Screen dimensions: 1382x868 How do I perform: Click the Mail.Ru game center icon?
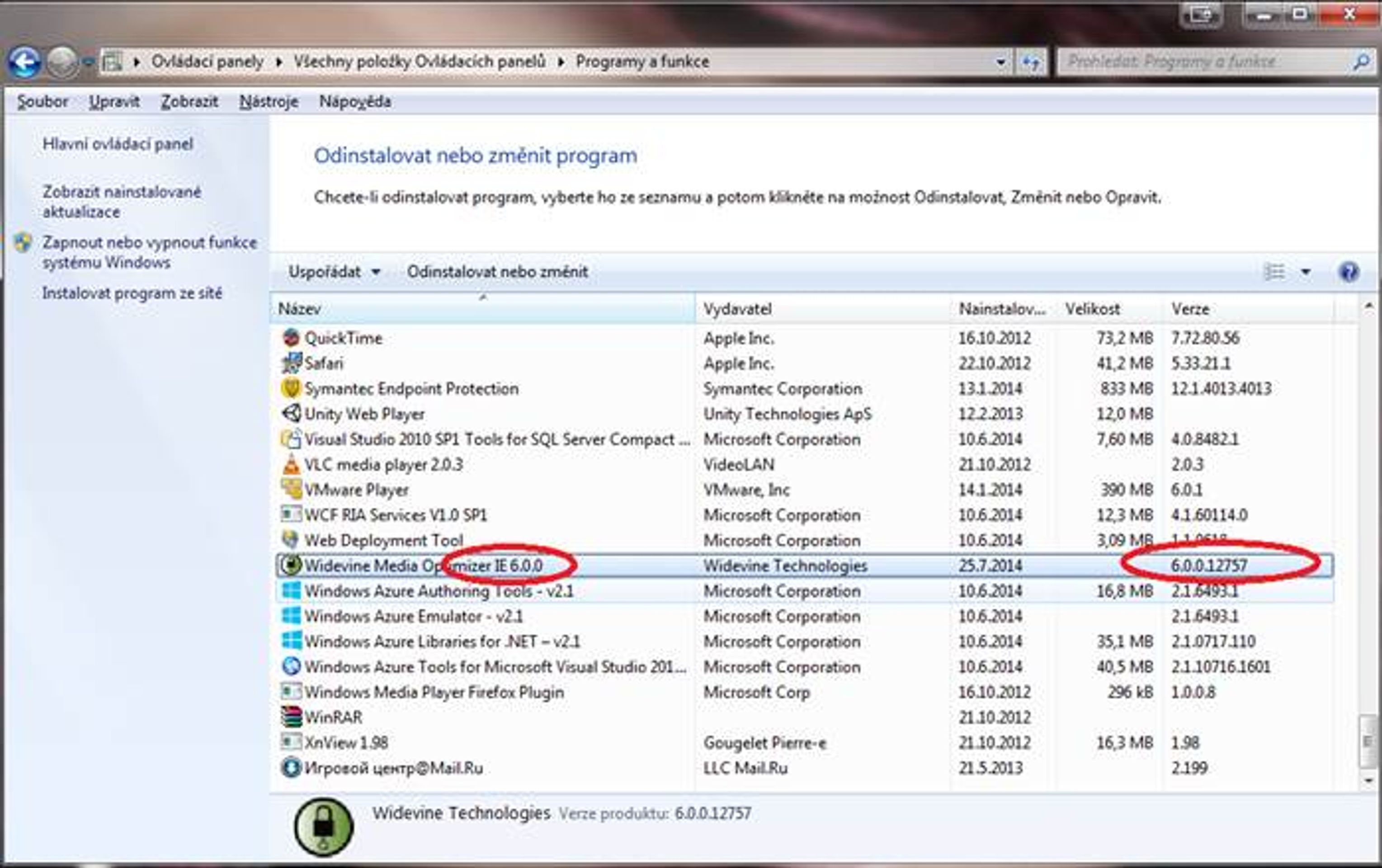tap(291, 767)
